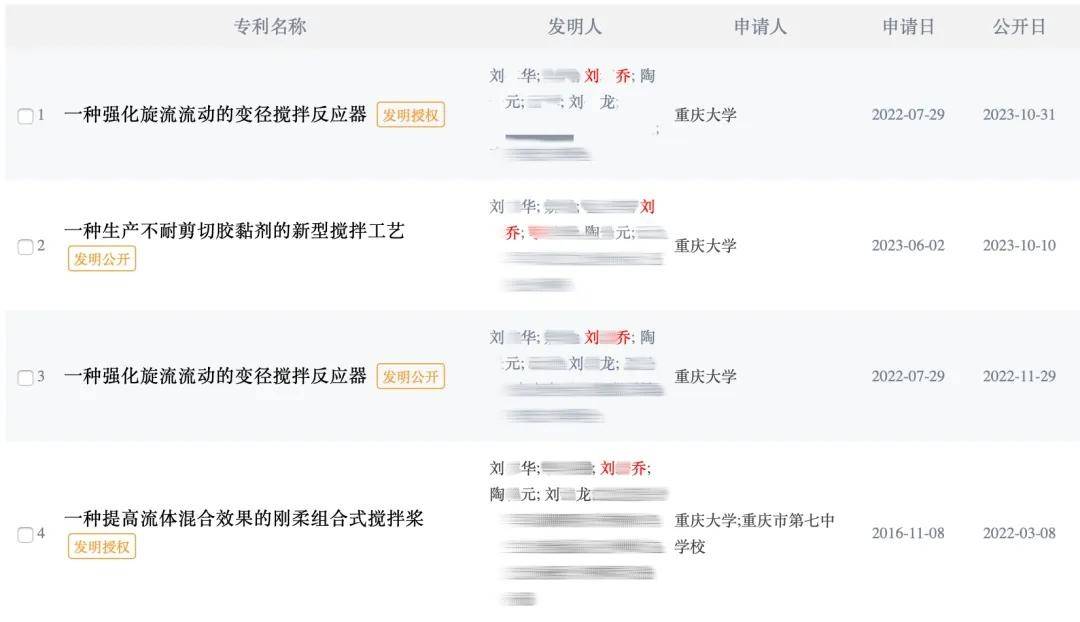
Task: Check the checkbox for patent row 1
Action: coord(25,114)
